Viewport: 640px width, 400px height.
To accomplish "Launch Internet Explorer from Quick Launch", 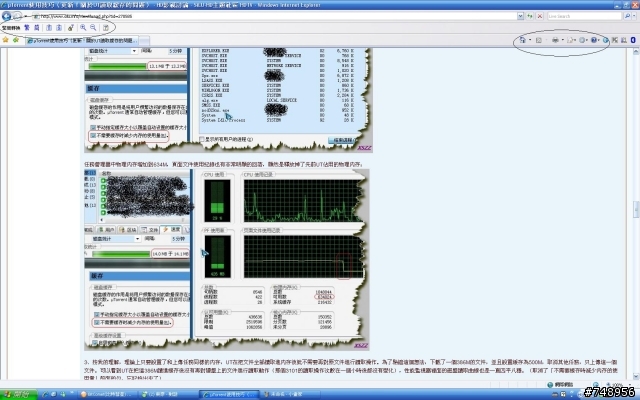I will click(46, 394).
